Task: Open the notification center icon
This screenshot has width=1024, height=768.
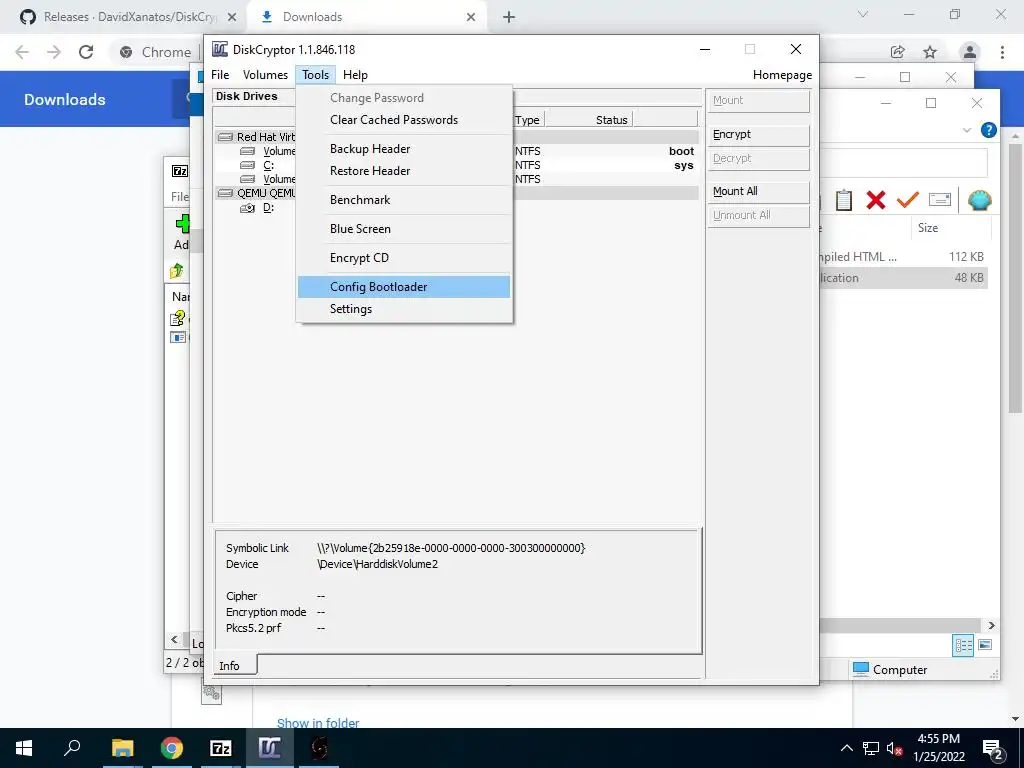Action: [x=992, y=748]
